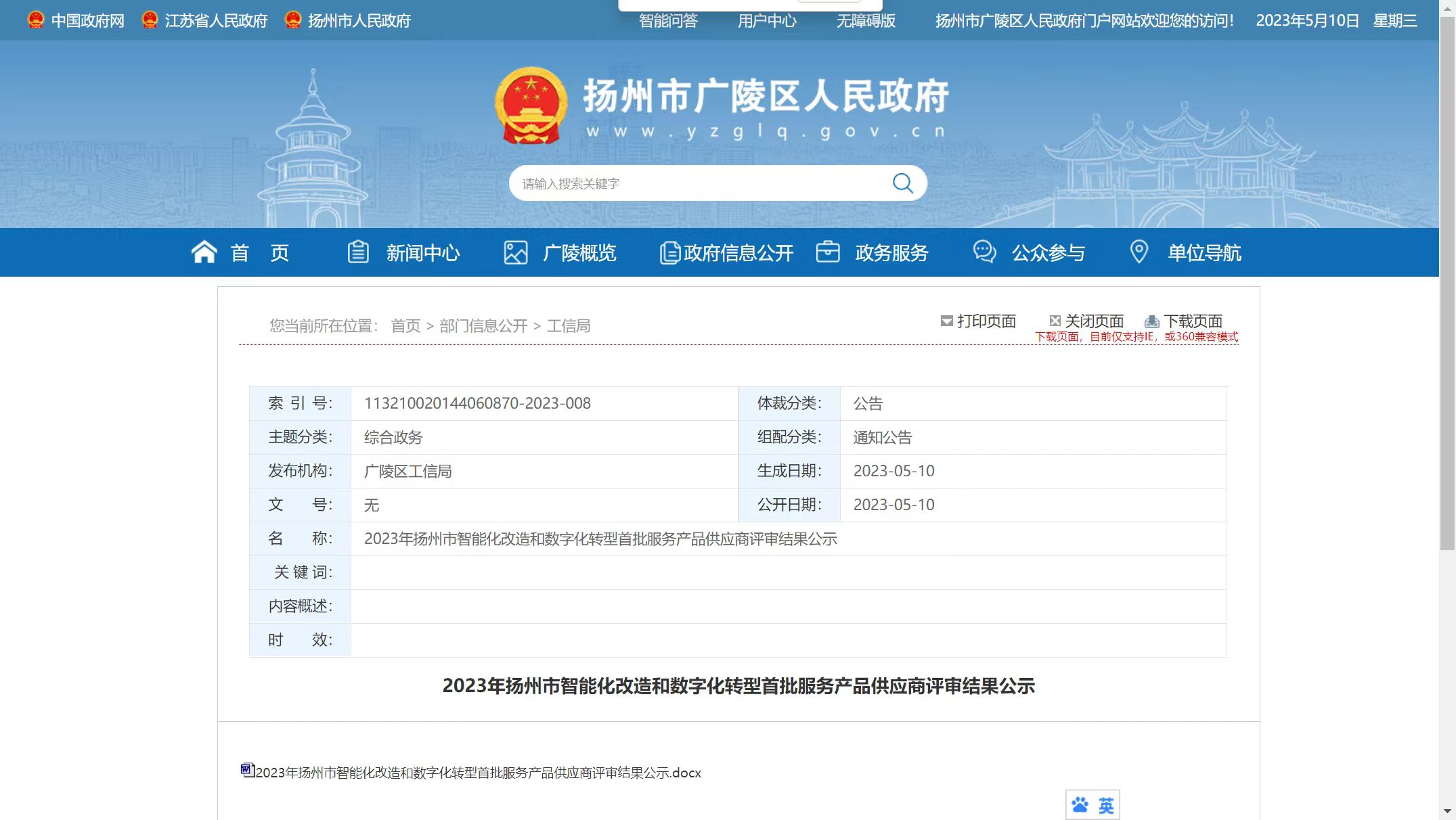Click the chat bubble icon beside 公众参与
Screen dimensions: 1456x820
984,252
